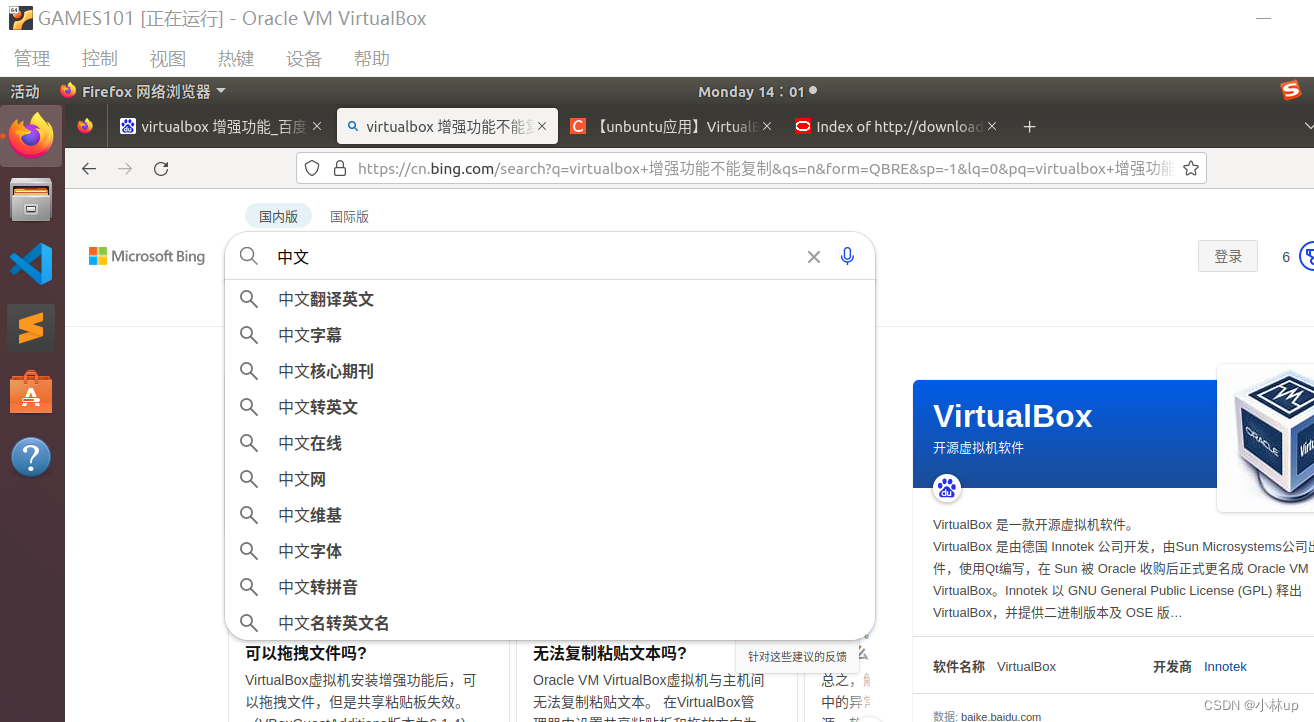Open the Help dock icon
Viewport: 1314px width, 722px height.
pyautogui.click(x=31, y=457)
